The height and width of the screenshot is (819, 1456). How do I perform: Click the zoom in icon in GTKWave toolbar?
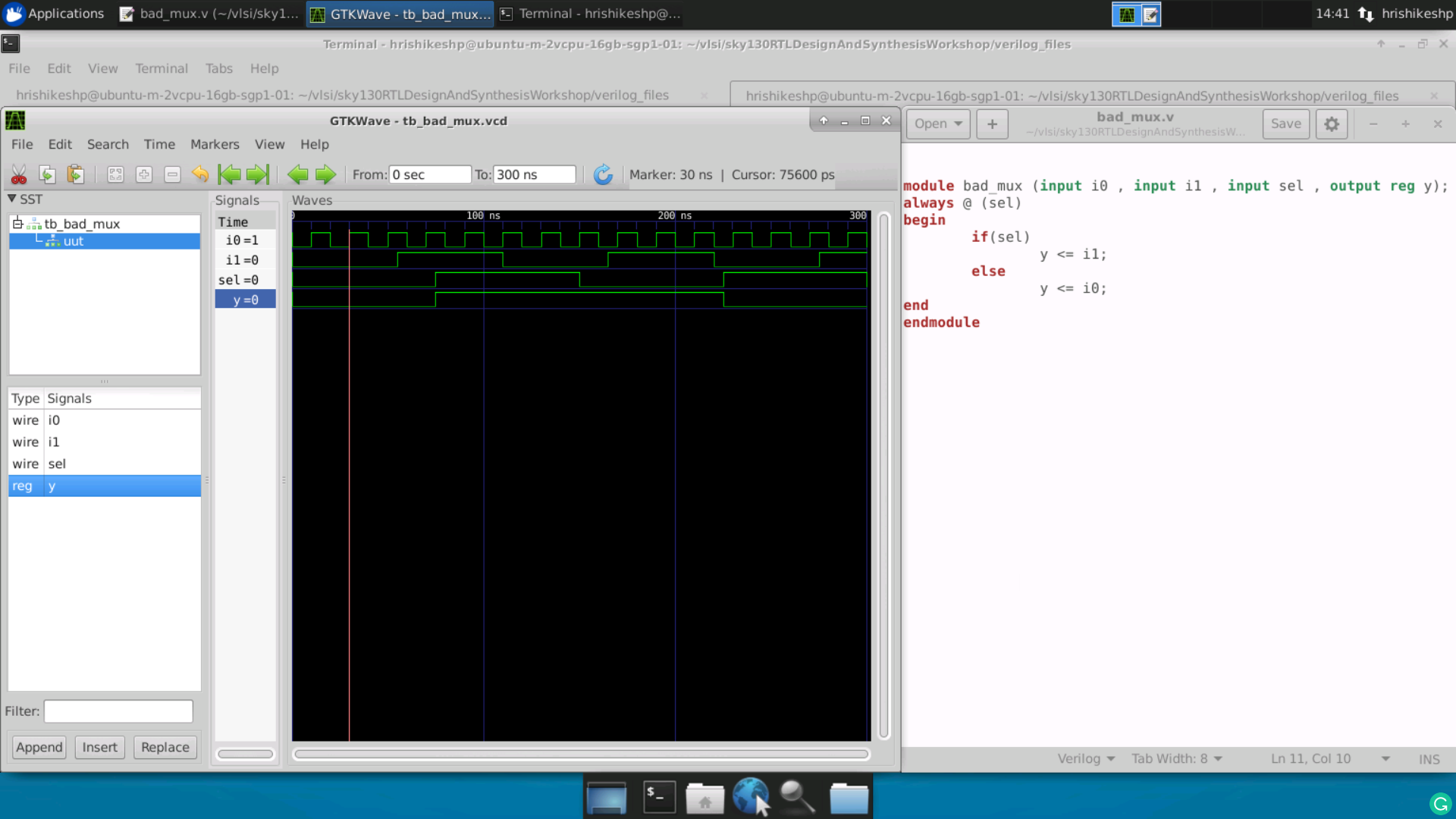coord(144,175)
